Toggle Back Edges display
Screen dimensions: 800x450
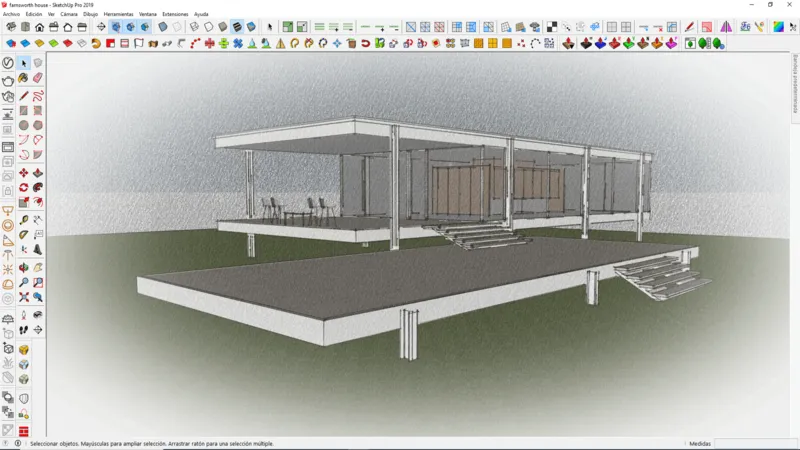(177, 27)
